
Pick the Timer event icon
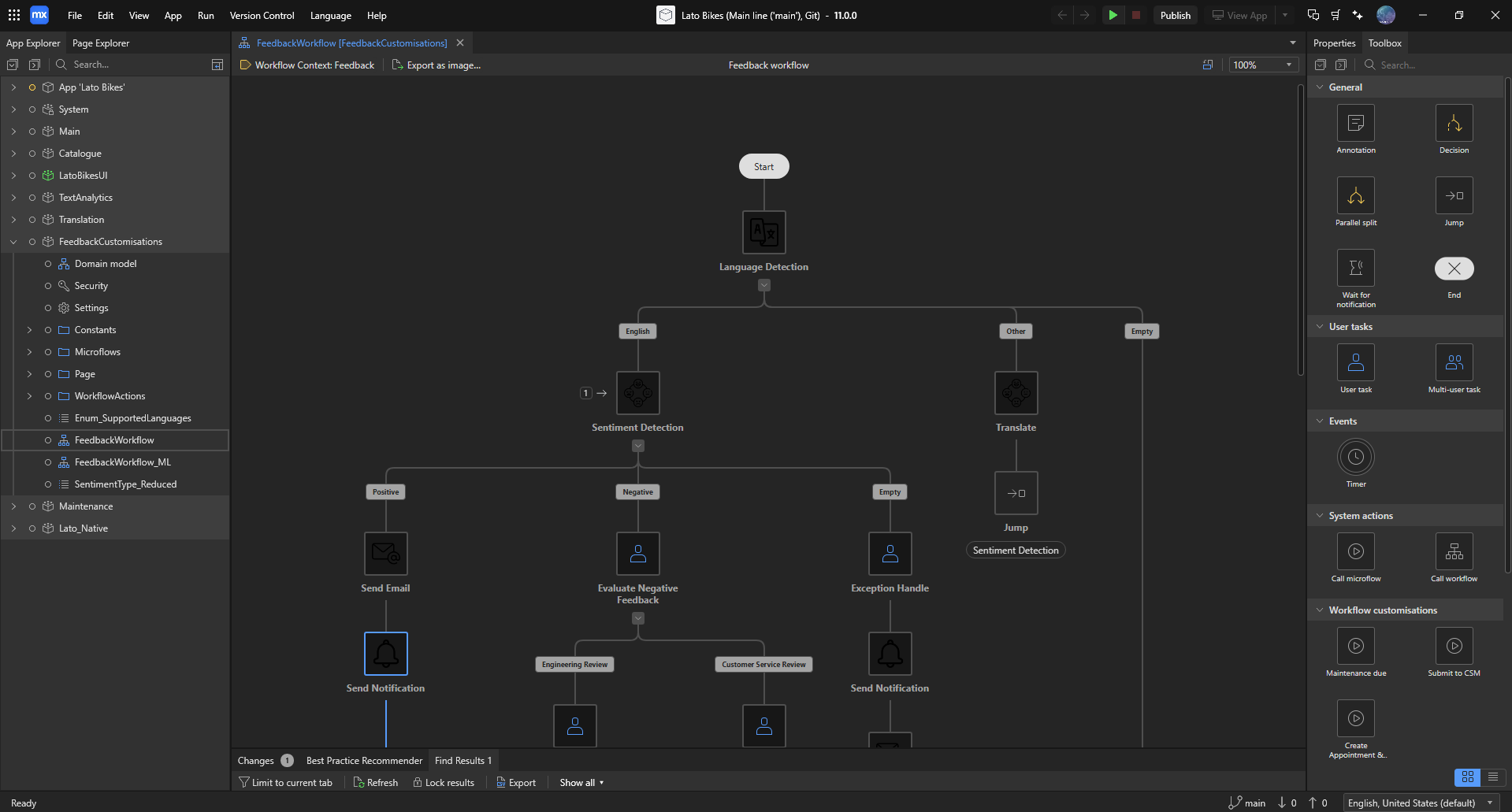(x=1355, y=458)
